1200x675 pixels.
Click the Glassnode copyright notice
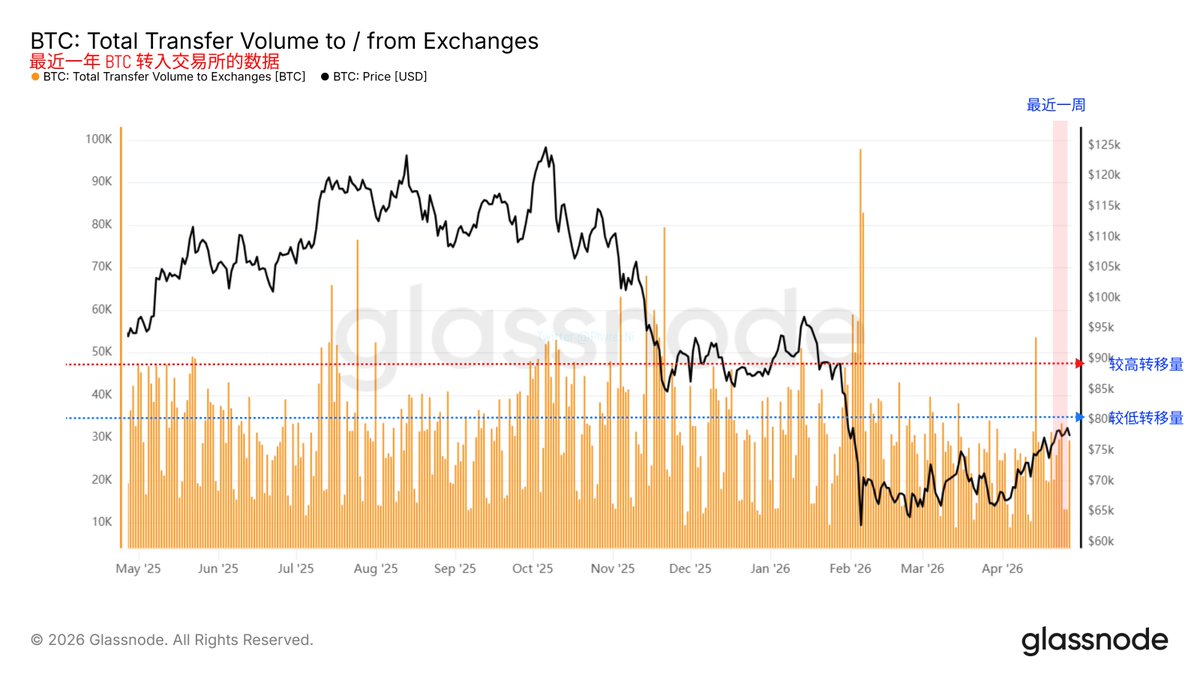pyautogui.click(x=171, y=640)
